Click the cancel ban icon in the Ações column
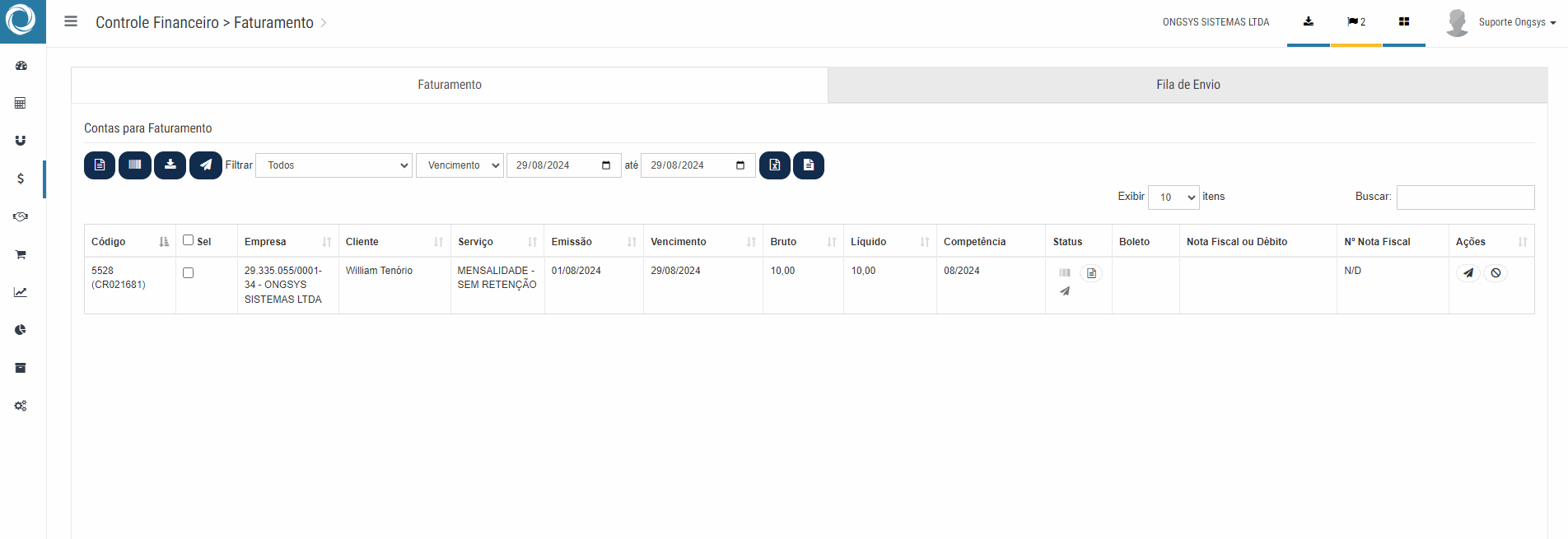 tap(1496, 273)
